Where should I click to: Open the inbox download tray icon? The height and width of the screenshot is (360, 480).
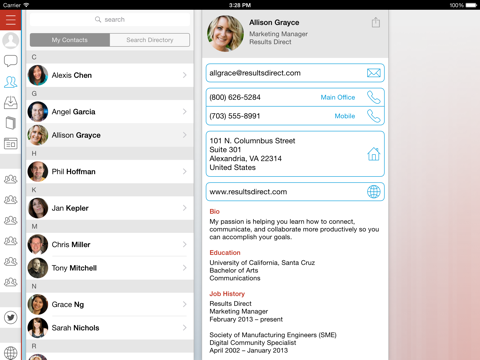10,103
